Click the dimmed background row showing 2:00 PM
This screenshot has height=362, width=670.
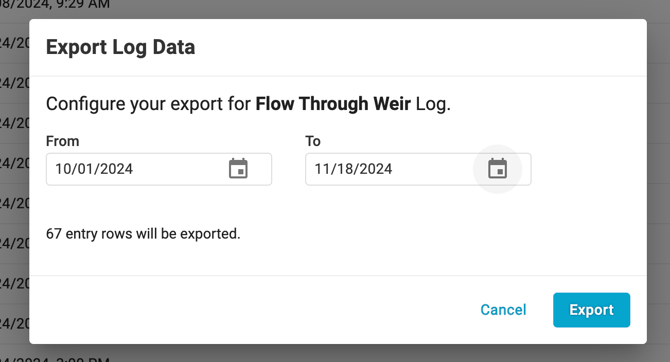55,359
